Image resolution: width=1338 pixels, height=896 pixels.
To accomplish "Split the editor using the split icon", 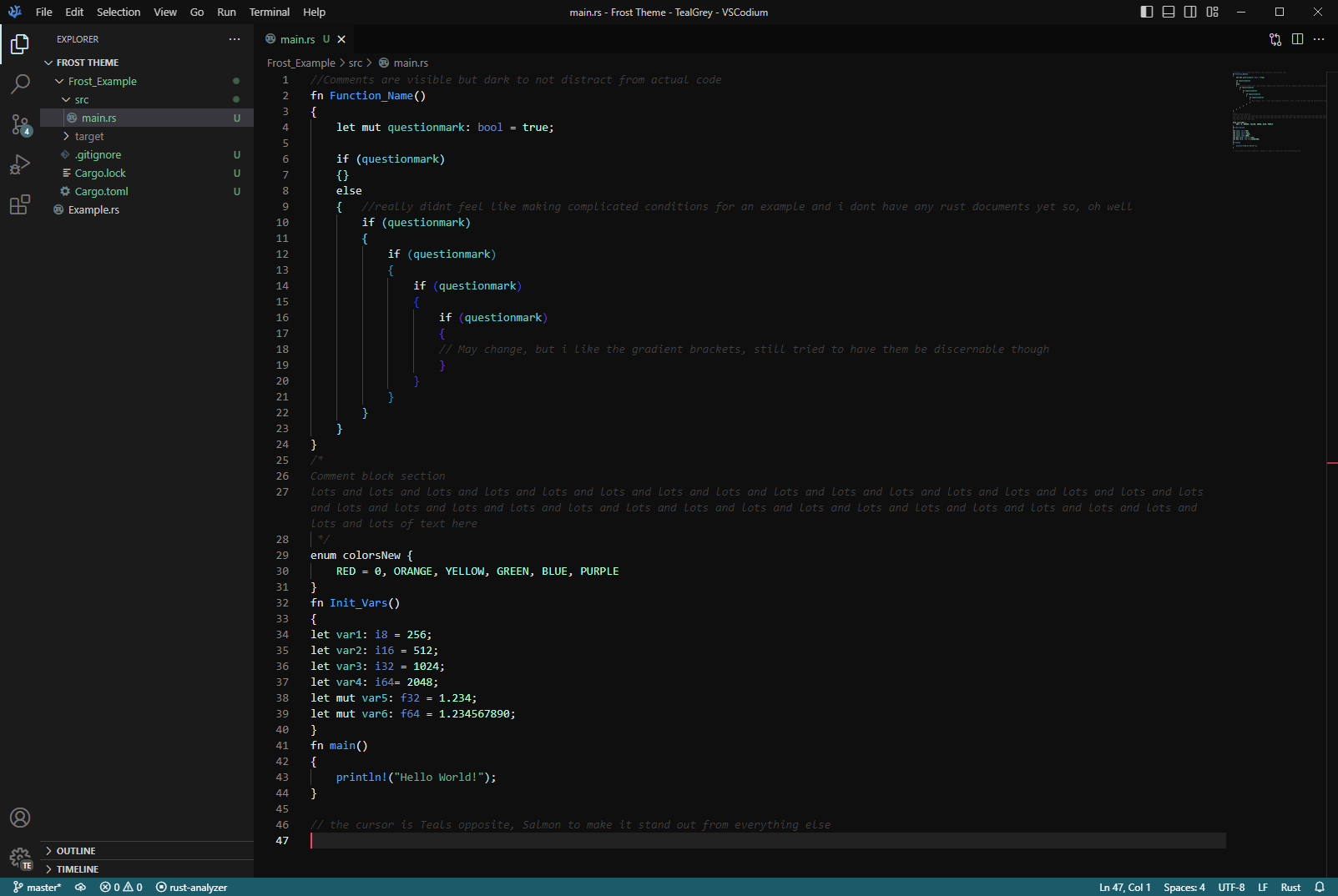I will pos(1296,39).
